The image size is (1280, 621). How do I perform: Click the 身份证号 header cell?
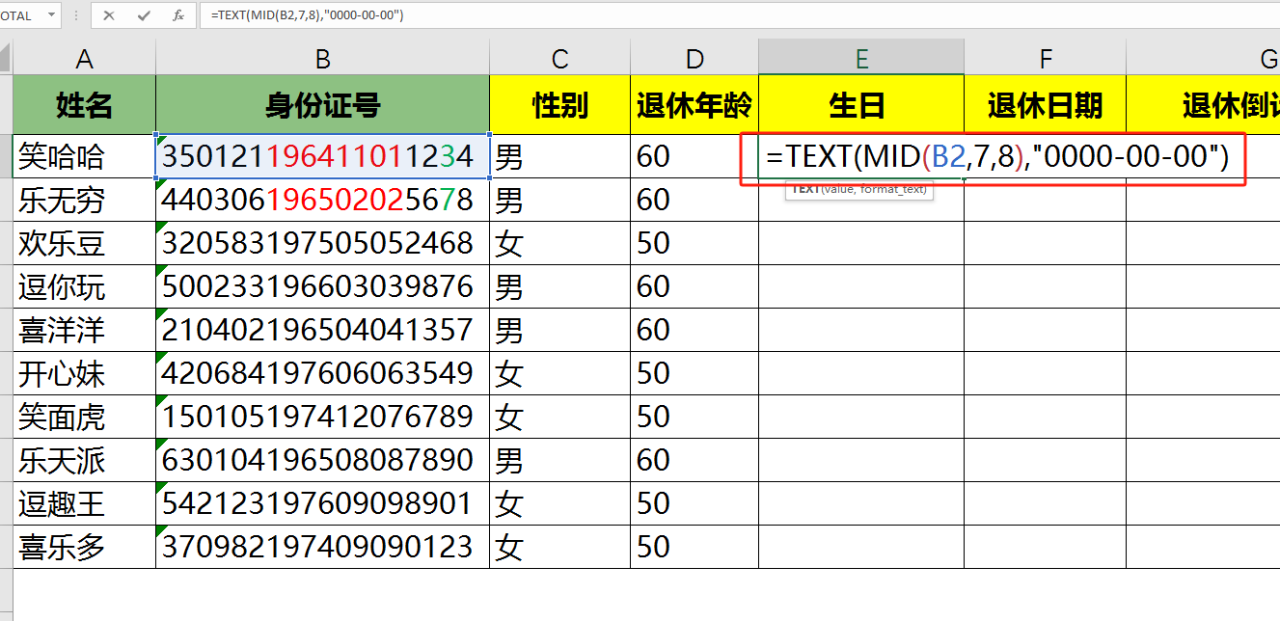click(322, 105)
